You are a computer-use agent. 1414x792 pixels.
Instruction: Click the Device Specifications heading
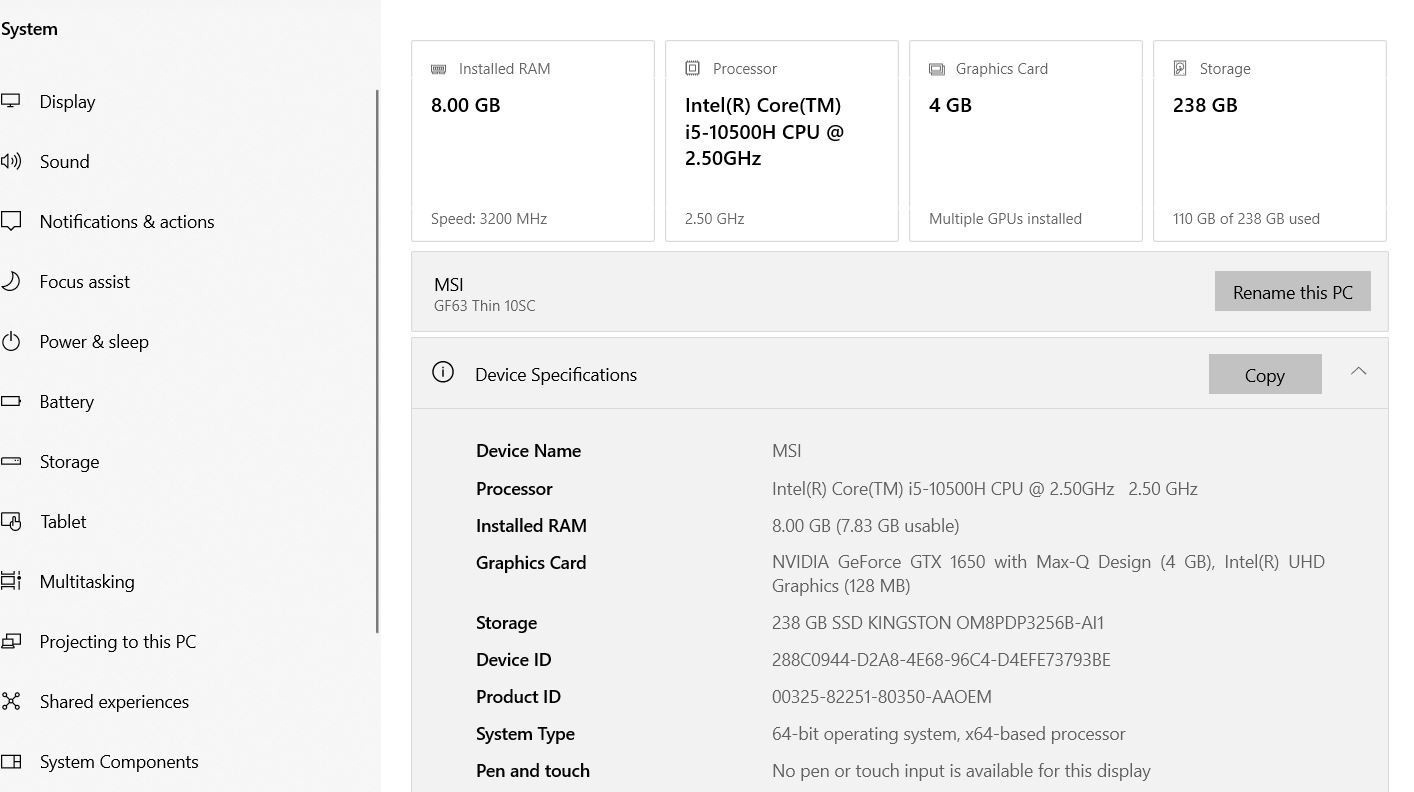pos(556,374)
